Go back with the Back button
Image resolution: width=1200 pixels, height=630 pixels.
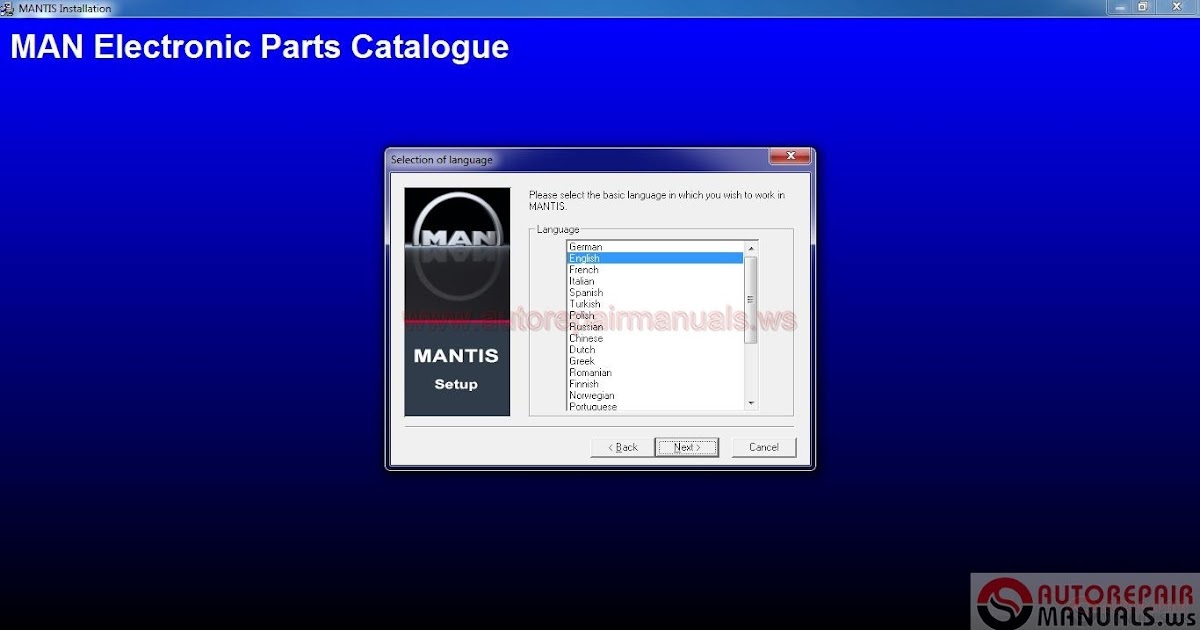pos(623,447)
